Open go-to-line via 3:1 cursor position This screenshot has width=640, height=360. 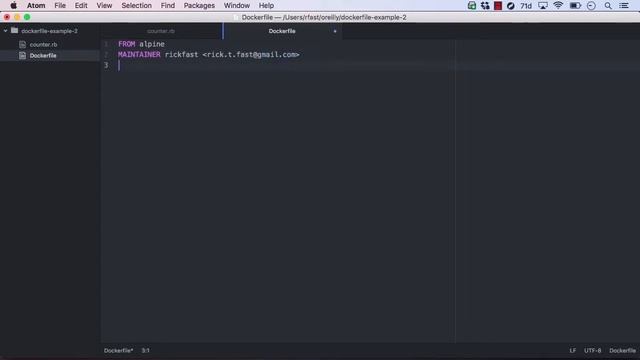(x=145, y=350)
